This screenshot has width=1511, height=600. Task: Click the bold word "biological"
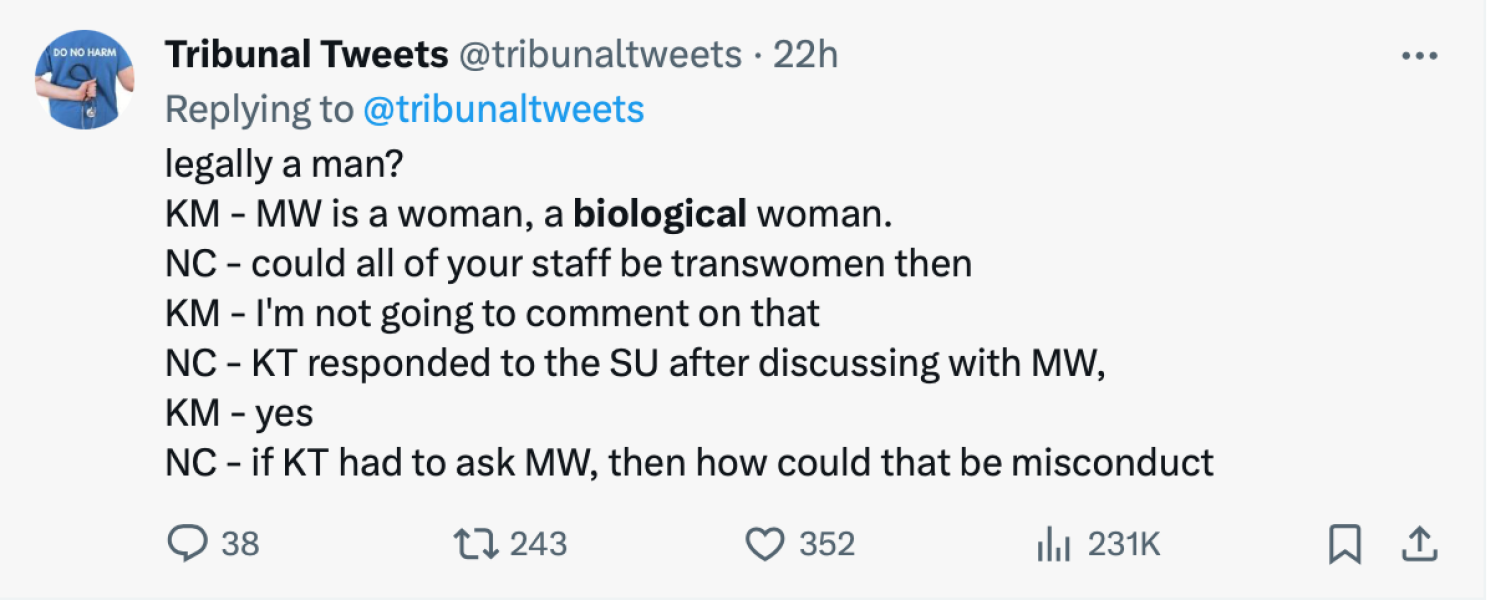659,213
